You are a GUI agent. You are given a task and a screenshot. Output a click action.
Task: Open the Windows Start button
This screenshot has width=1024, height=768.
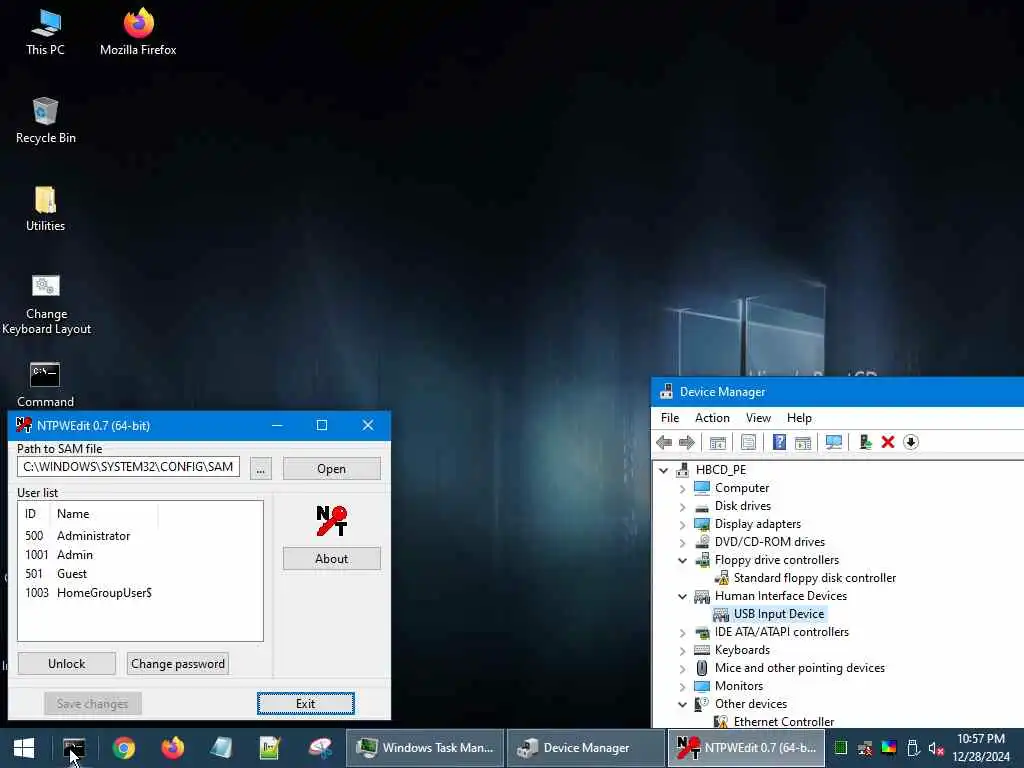coord(24,748)
